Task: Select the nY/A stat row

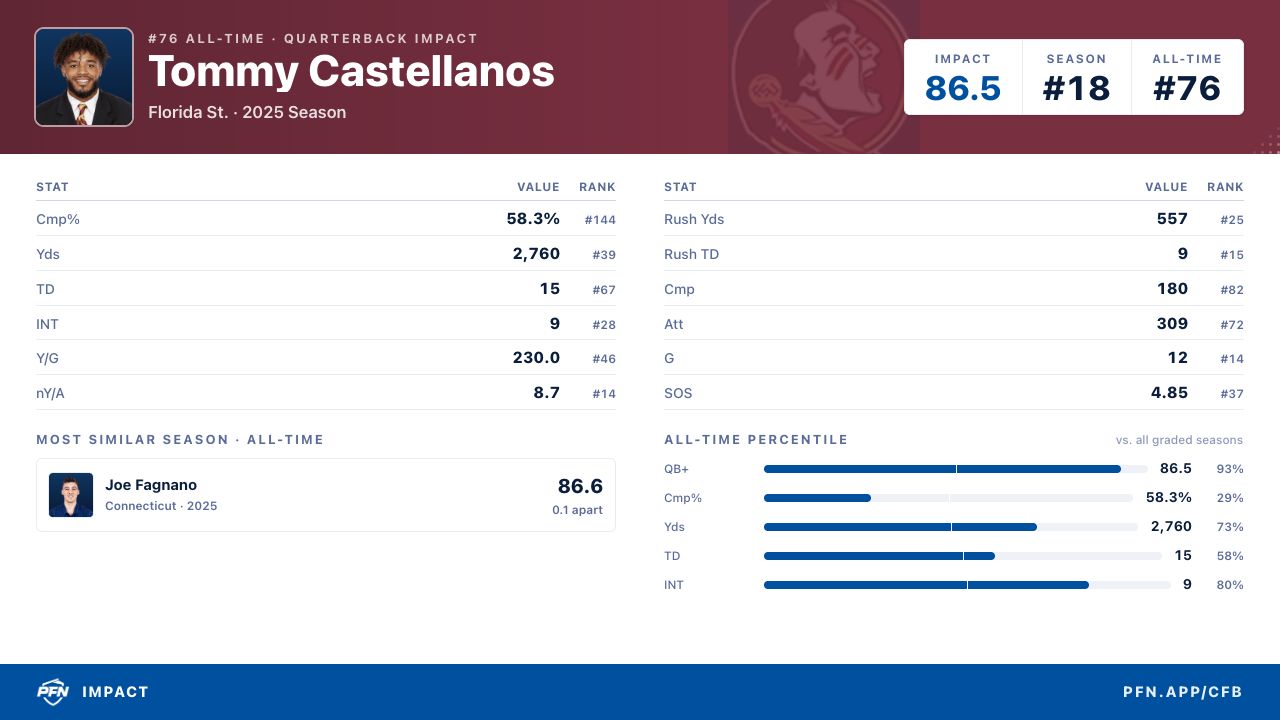Action: [x=326, y=393]
